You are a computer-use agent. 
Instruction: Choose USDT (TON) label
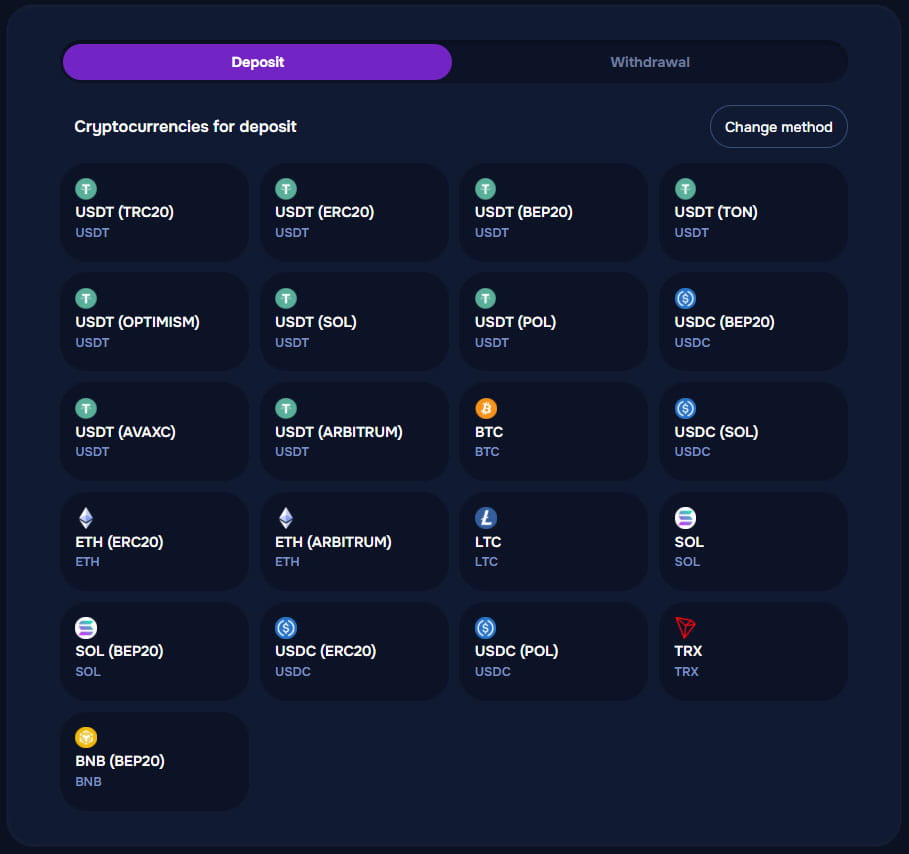716,212
